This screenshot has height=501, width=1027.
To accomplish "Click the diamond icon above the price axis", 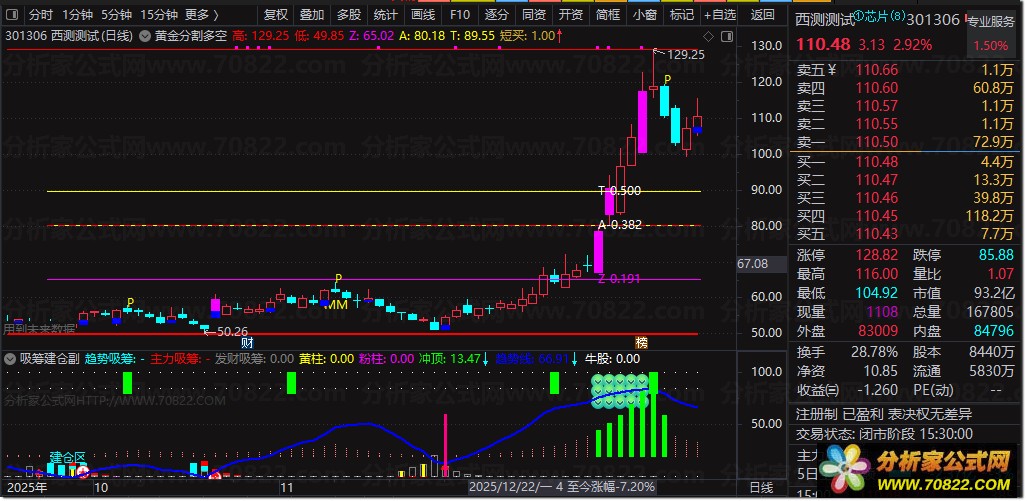I will pyautogui.click(x=709, y=35).
